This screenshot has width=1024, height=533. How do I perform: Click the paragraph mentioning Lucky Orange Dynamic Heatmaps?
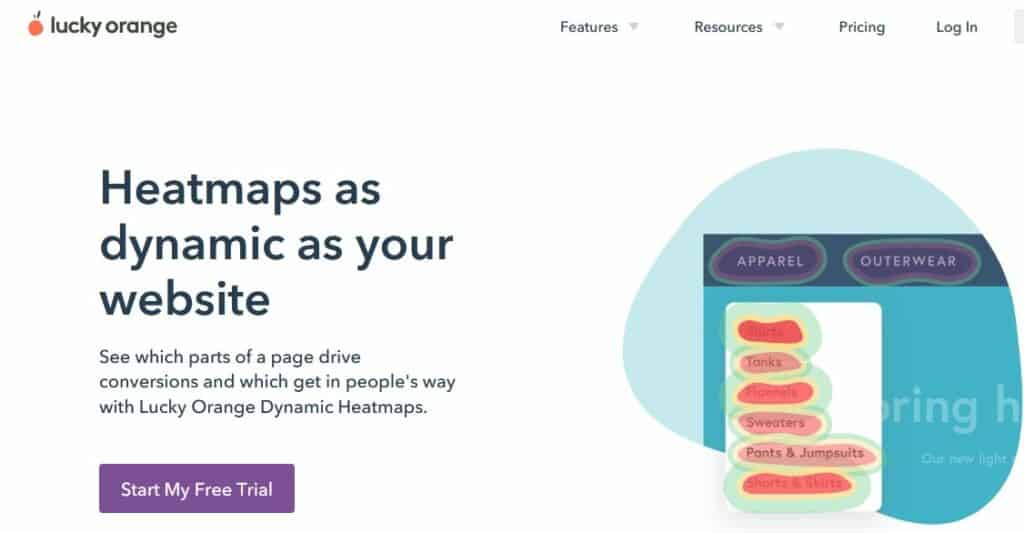point(278,382)
